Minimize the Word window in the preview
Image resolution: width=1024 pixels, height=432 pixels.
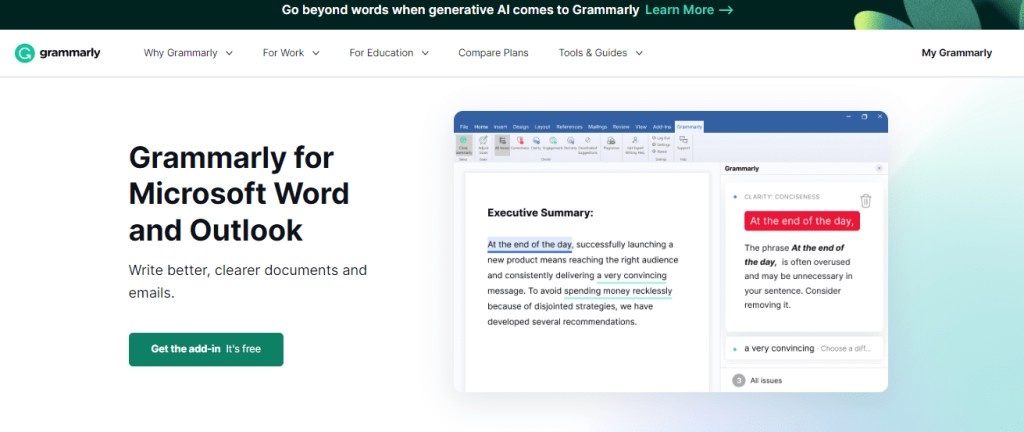(x=848, y=116)
